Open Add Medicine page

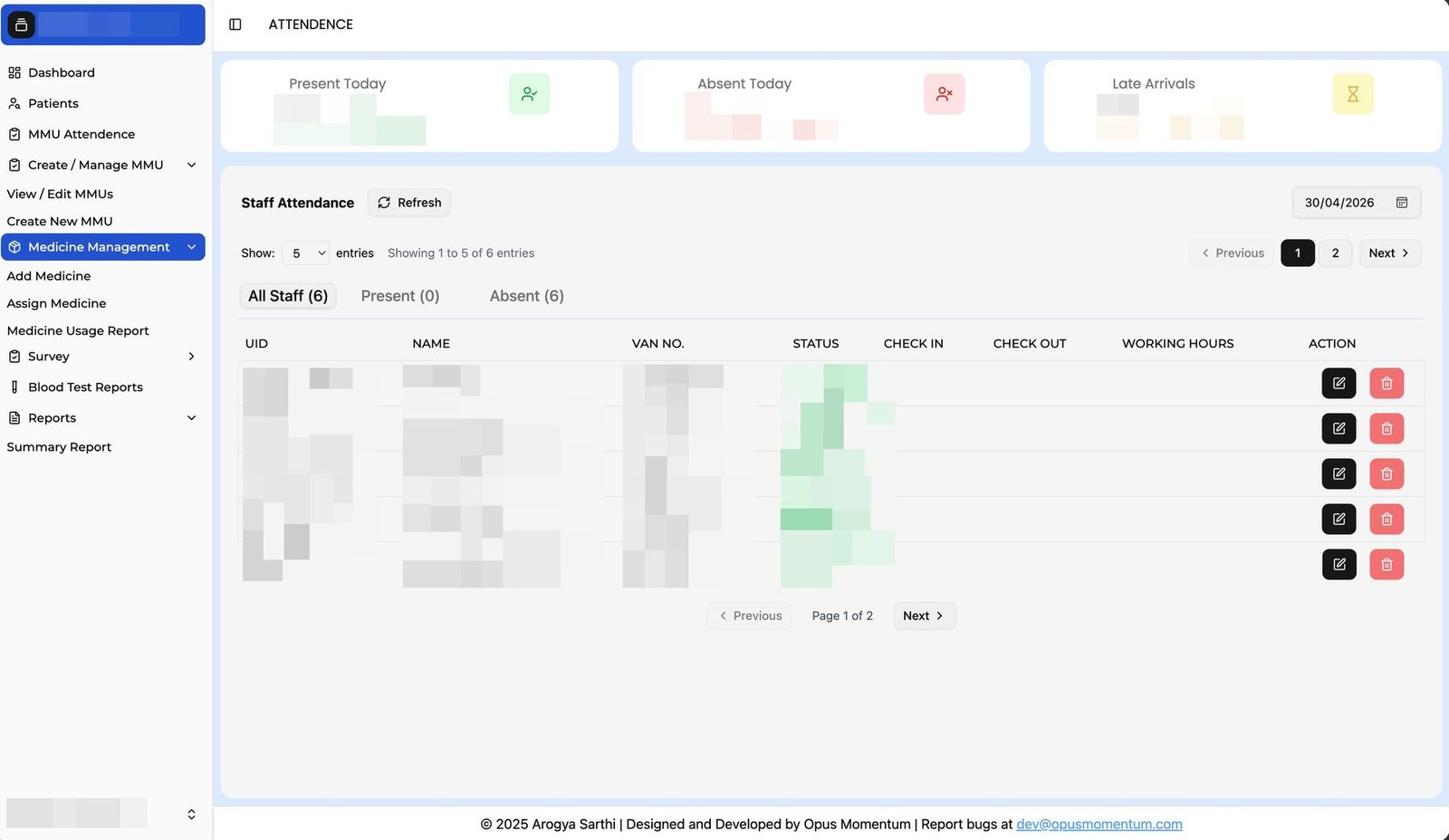49,276
